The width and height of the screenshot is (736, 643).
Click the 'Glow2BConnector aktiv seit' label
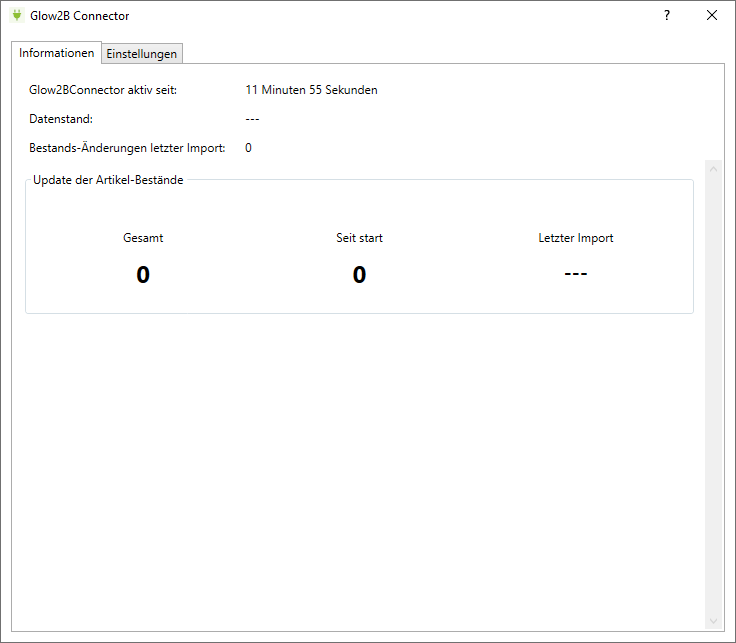click(x=103, y=90)
